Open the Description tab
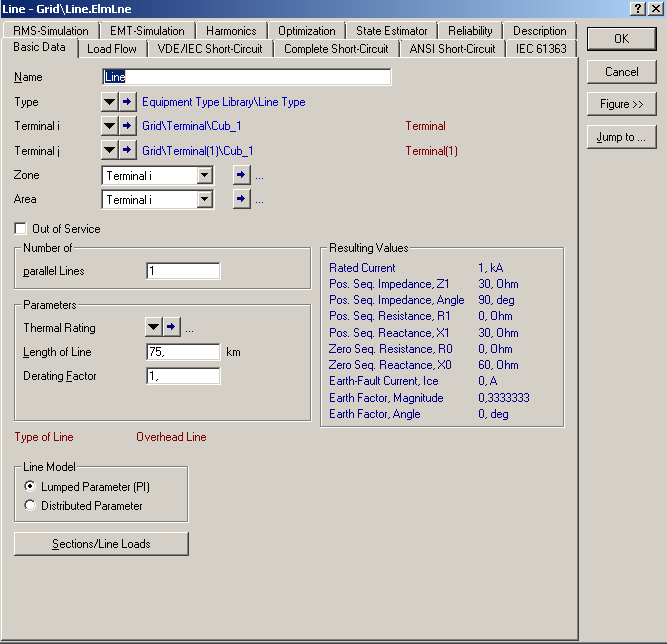The width and height of the screenshot is (667, 644). (x=539, y=31)
